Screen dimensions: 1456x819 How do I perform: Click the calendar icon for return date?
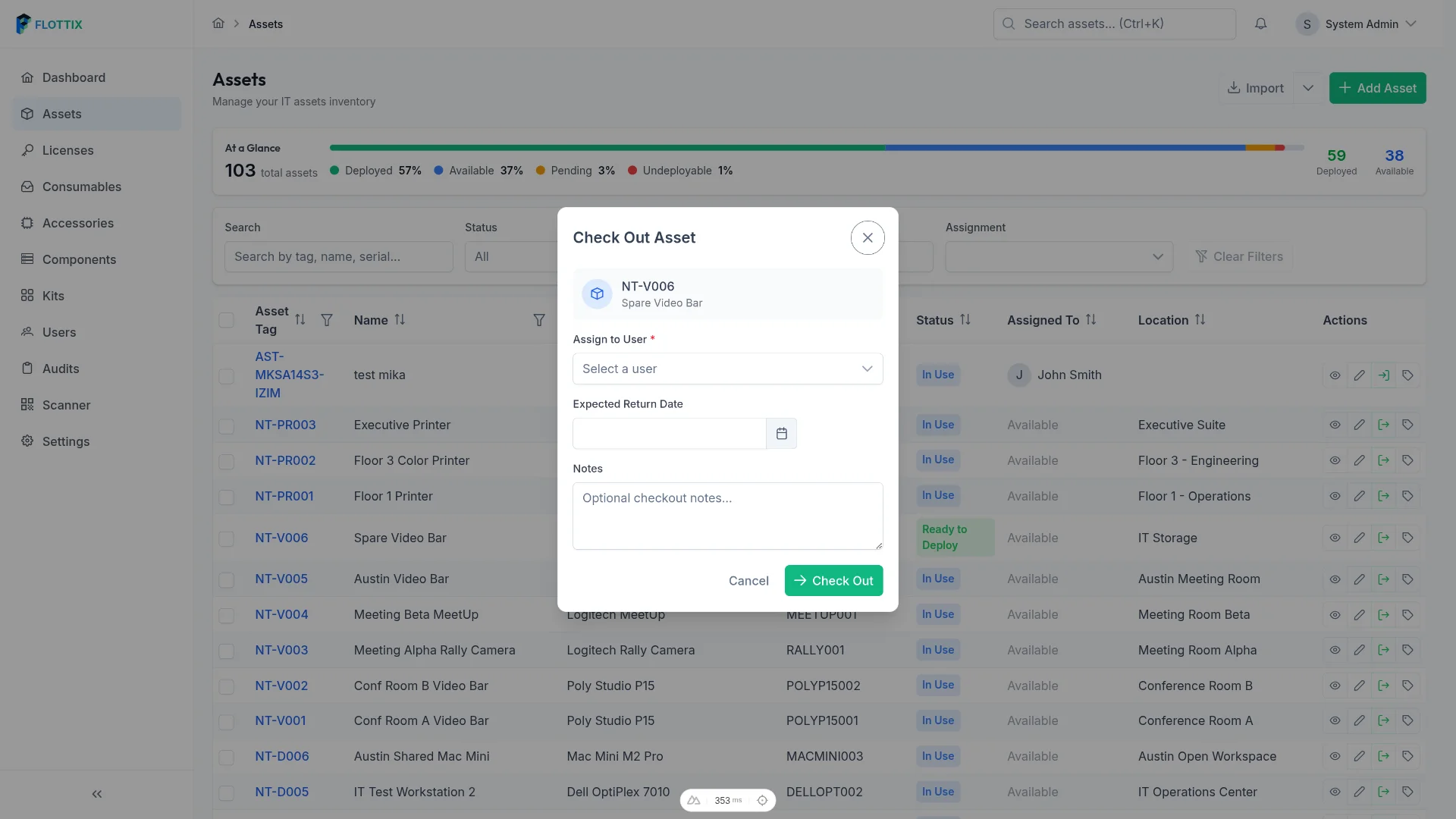pyautogui.click(x=781, y=434)
